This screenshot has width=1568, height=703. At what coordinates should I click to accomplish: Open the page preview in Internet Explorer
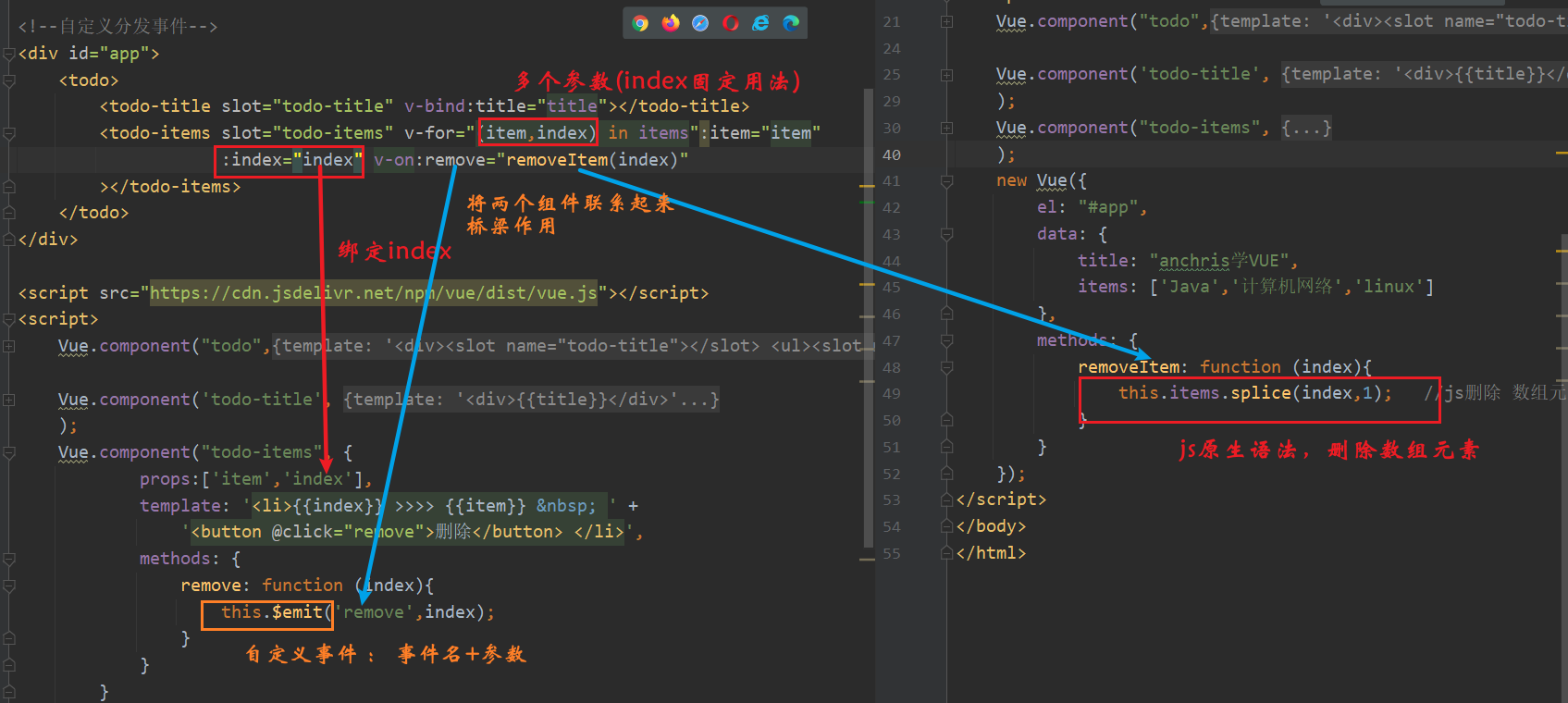coord(760,23)
